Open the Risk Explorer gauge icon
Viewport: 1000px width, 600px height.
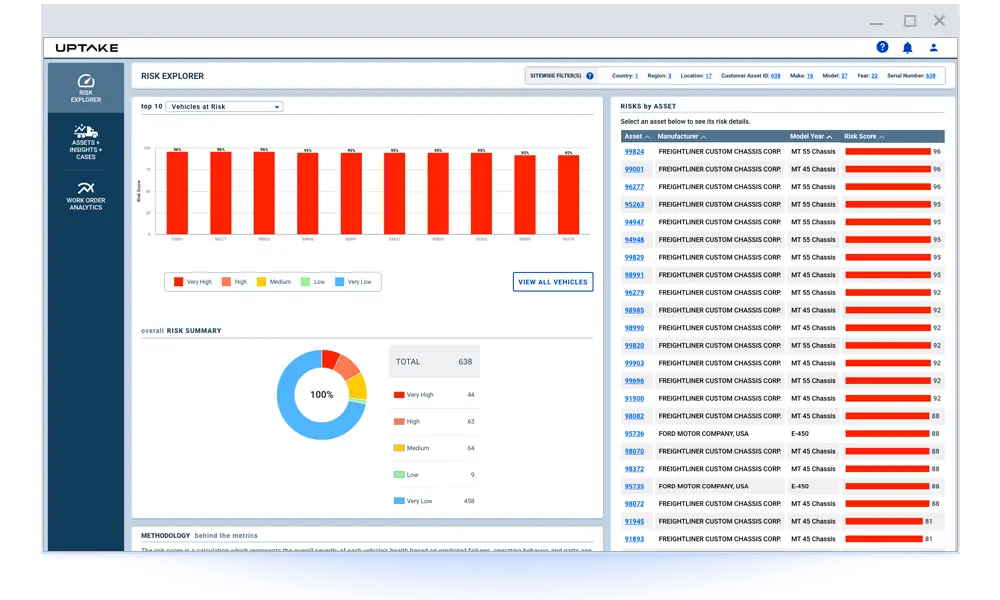point(86,81)
